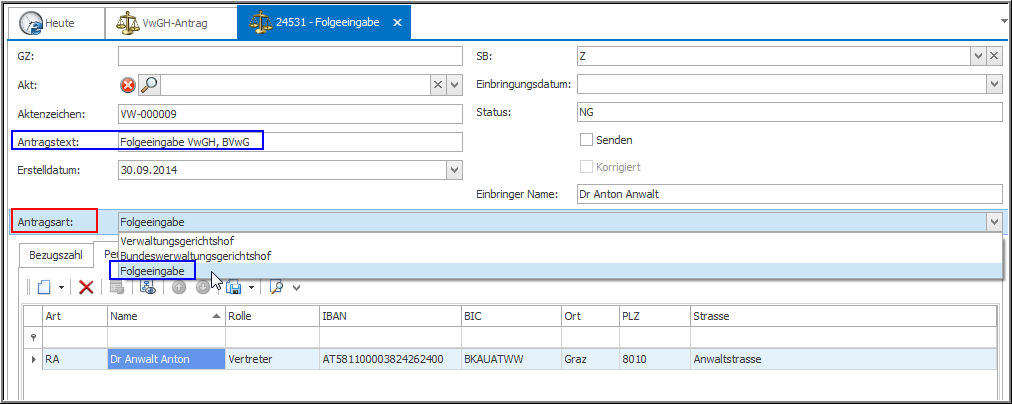Open the SB dropdown arrow
The height and width of the screenshot is (404, 1012).
tap(978, 56)
